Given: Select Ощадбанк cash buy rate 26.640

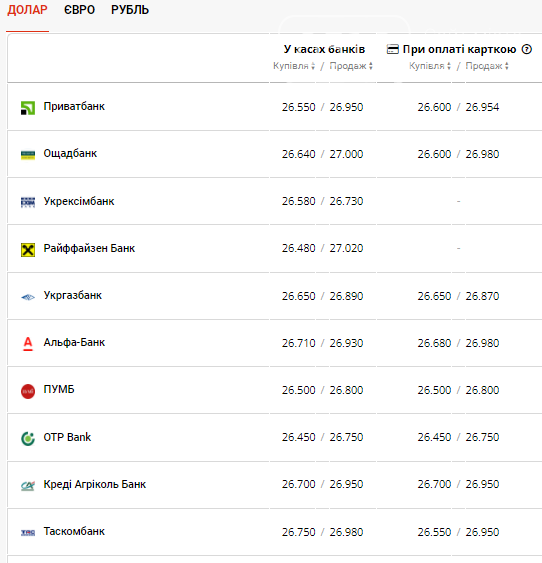Looking at the screenshot, I should pyautogui.click(x=298, y=154).
